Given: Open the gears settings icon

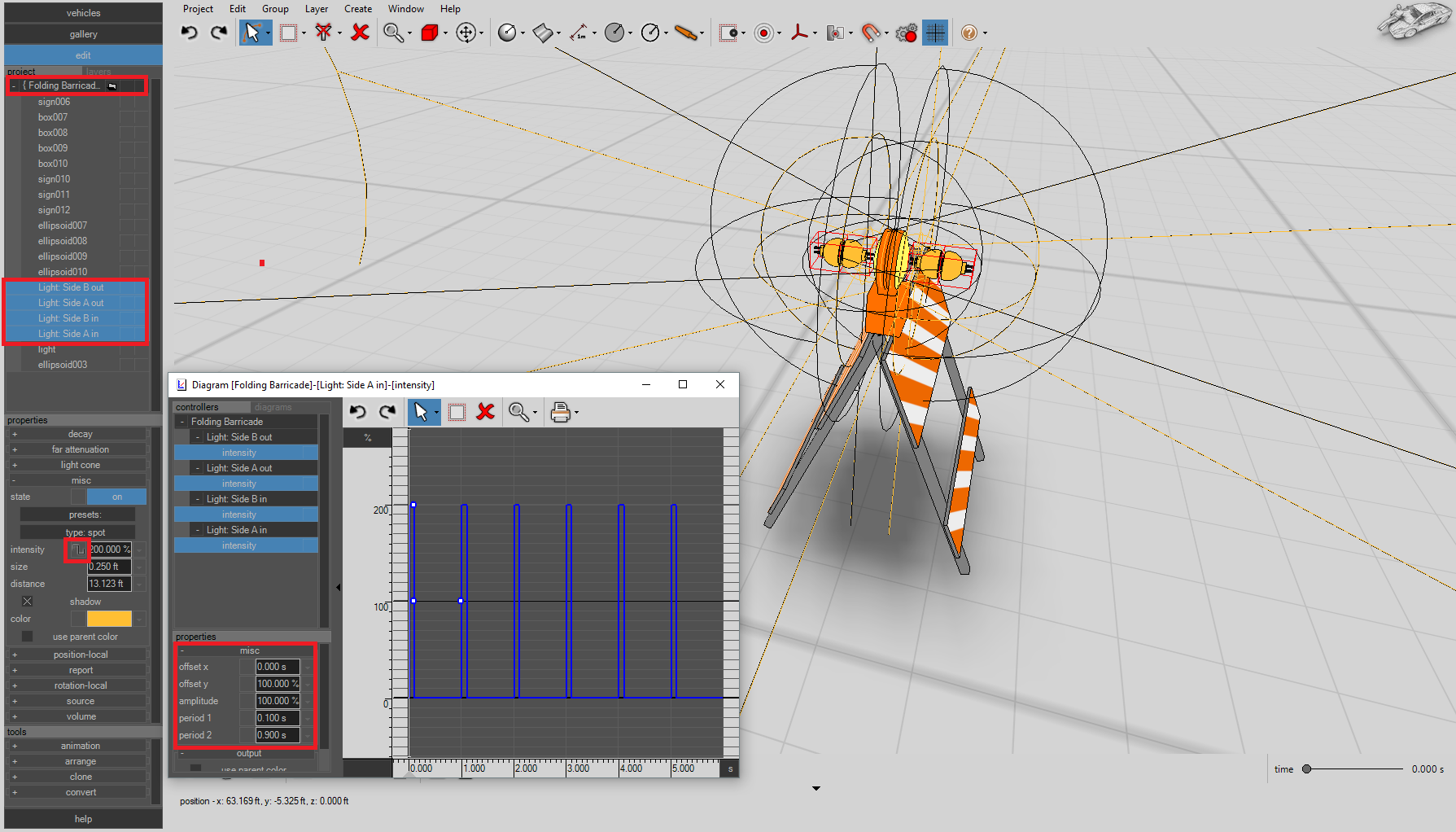Looking at the screenshot, I should click(906, 33).
